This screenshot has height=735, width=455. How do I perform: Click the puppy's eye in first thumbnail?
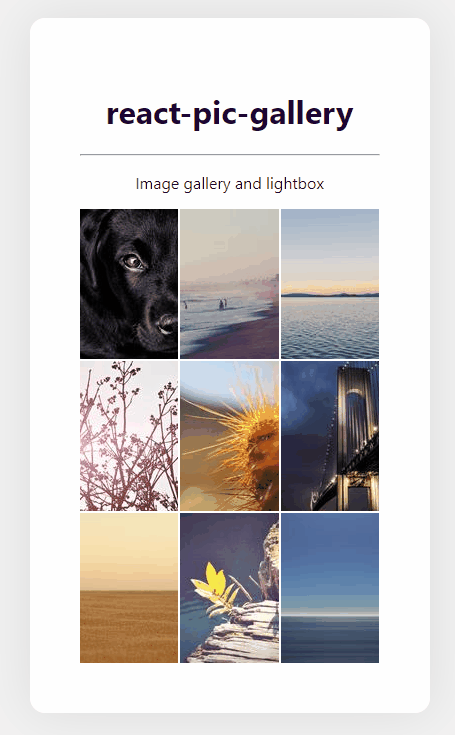(x=133, y=261)
